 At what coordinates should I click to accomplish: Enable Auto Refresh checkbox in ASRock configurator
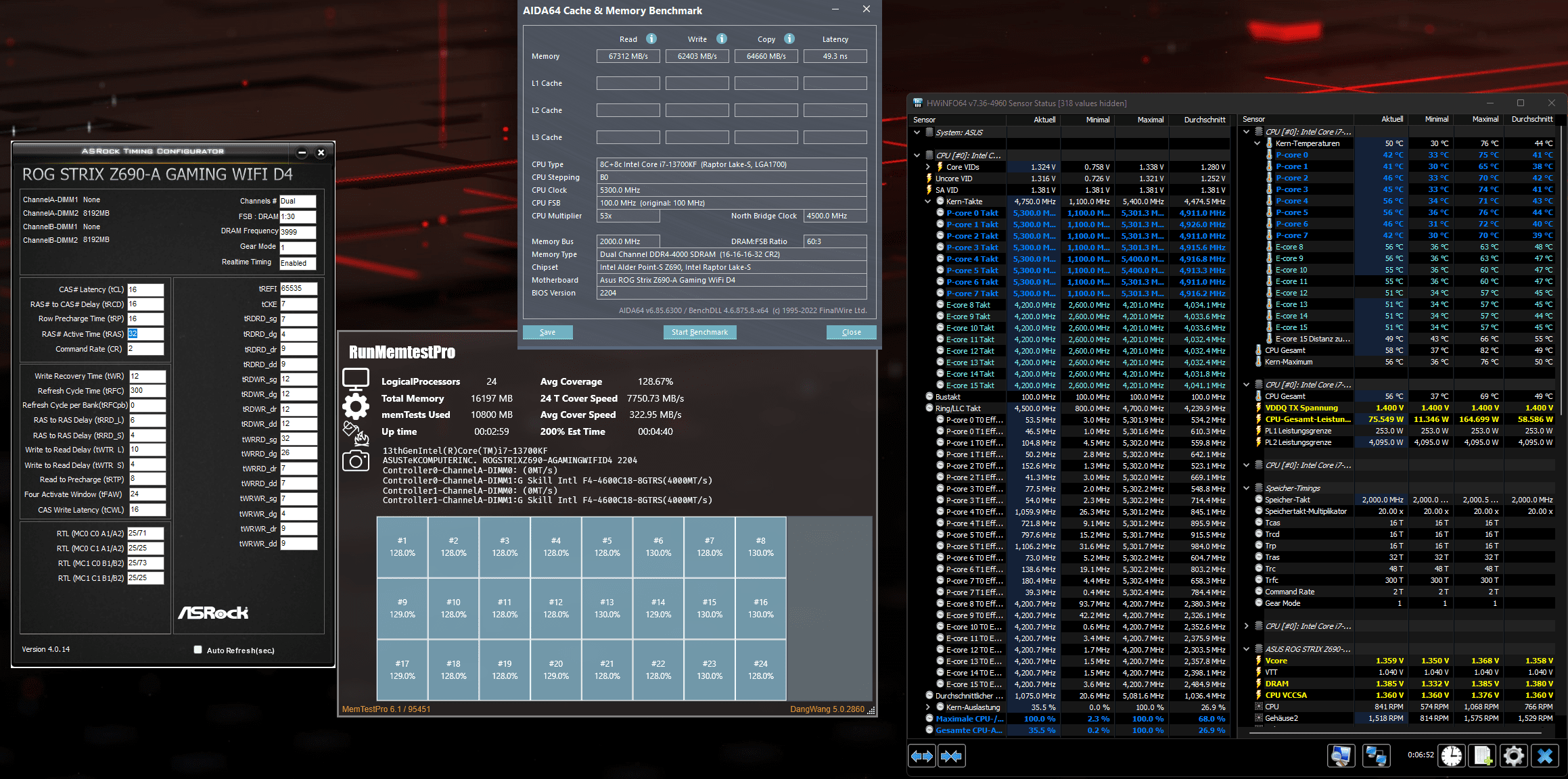198,649
